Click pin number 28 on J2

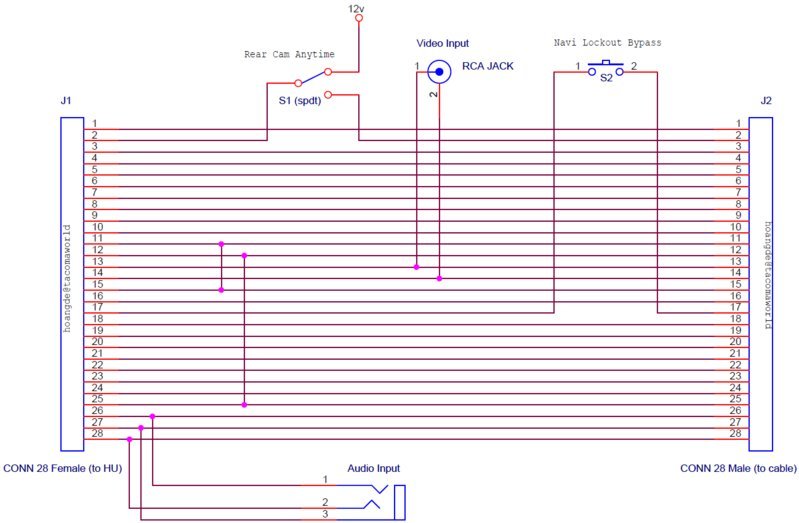(x=735, y=433)
